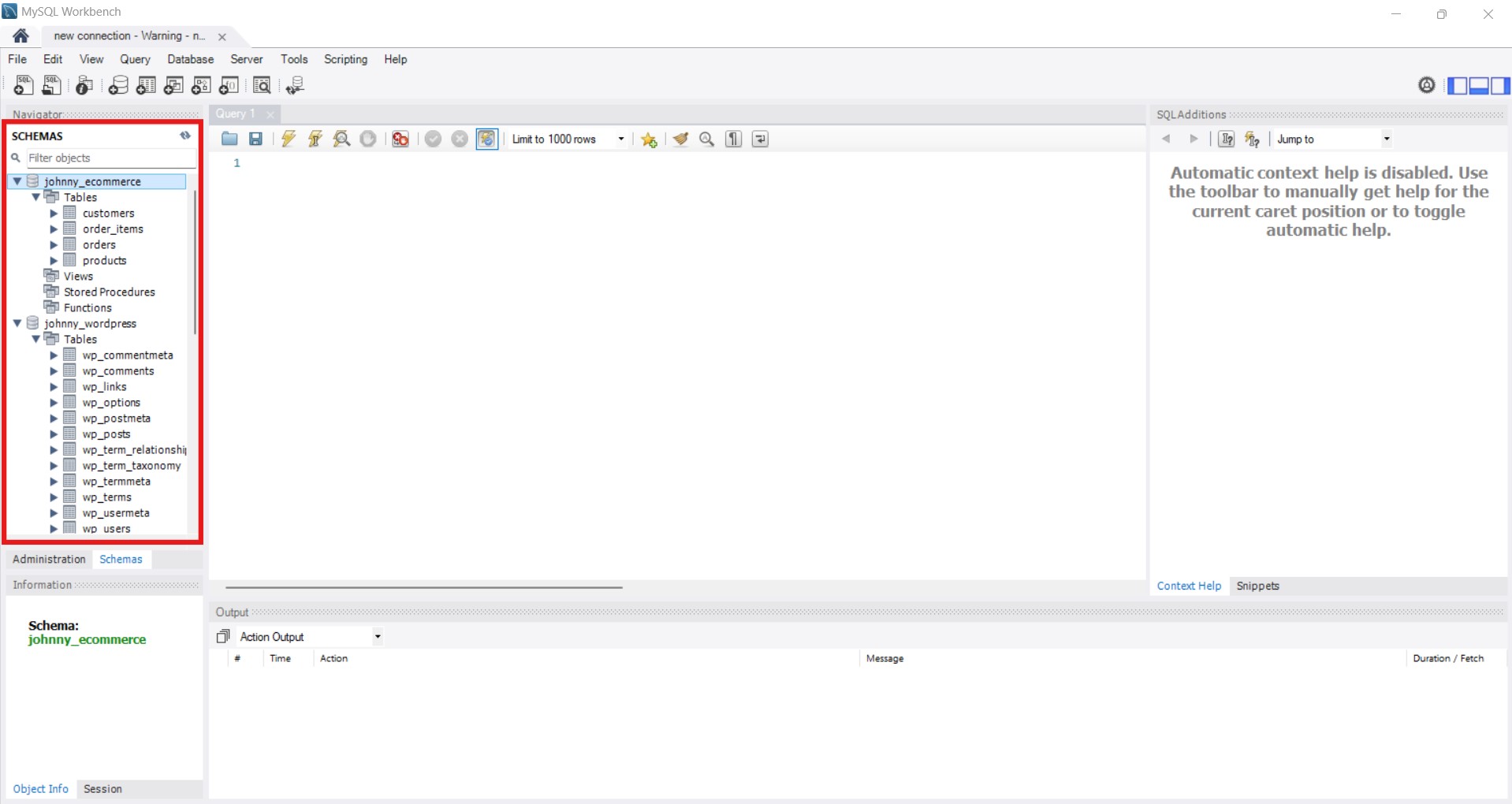Click the beautify query broom icon

coord(680,140)
